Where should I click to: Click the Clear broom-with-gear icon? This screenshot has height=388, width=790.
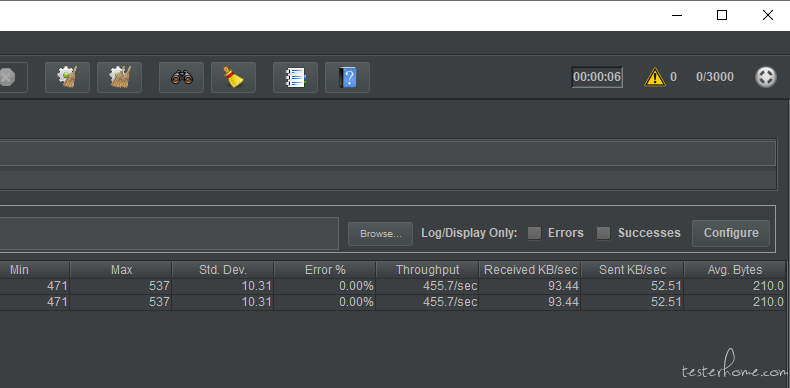pos(68,78)
